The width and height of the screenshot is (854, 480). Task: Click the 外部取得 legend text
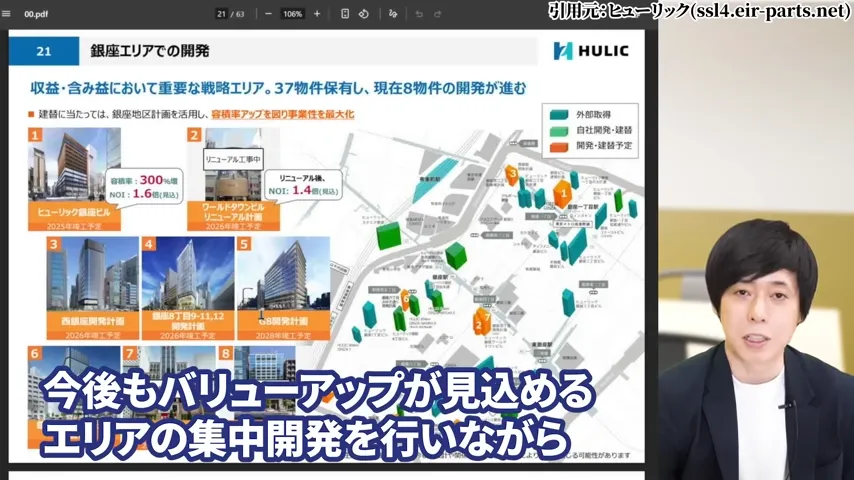593,114
